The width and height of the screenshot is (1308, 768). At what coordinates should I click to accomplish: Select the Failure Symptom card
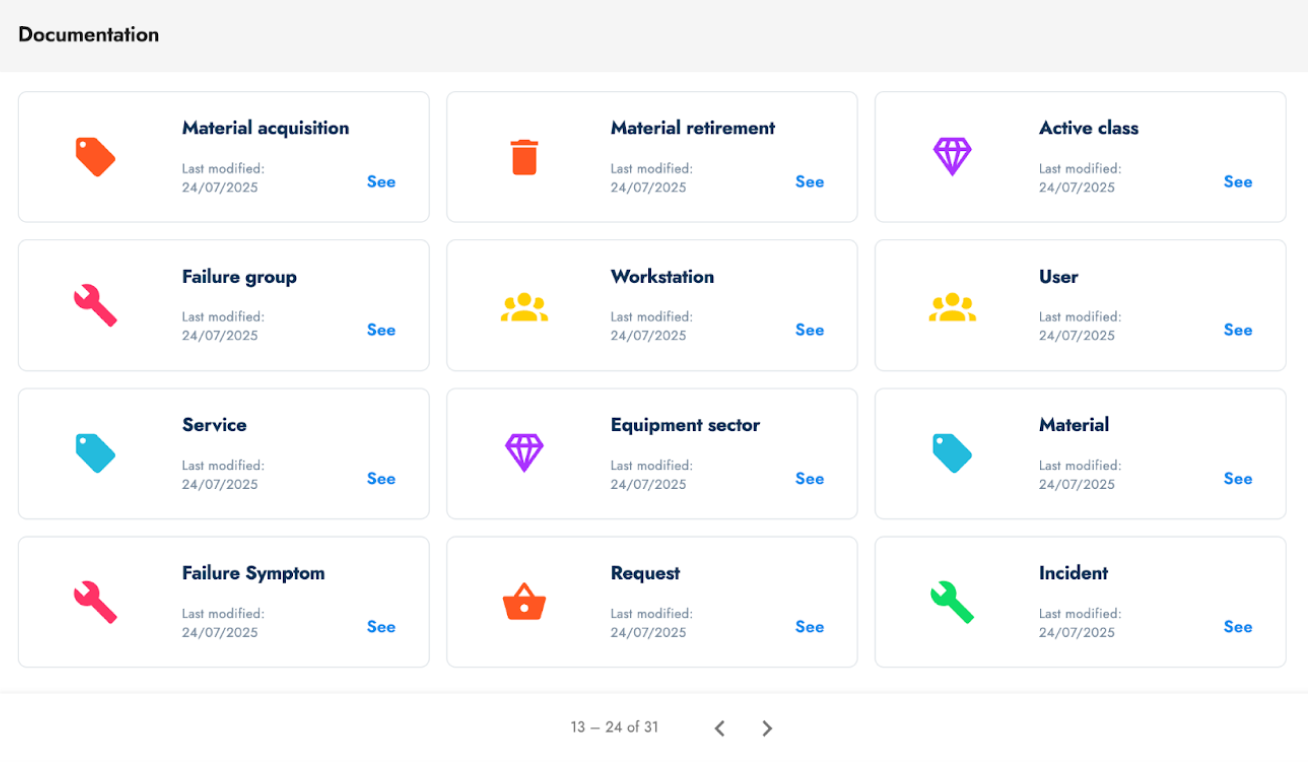coord(223,602)
